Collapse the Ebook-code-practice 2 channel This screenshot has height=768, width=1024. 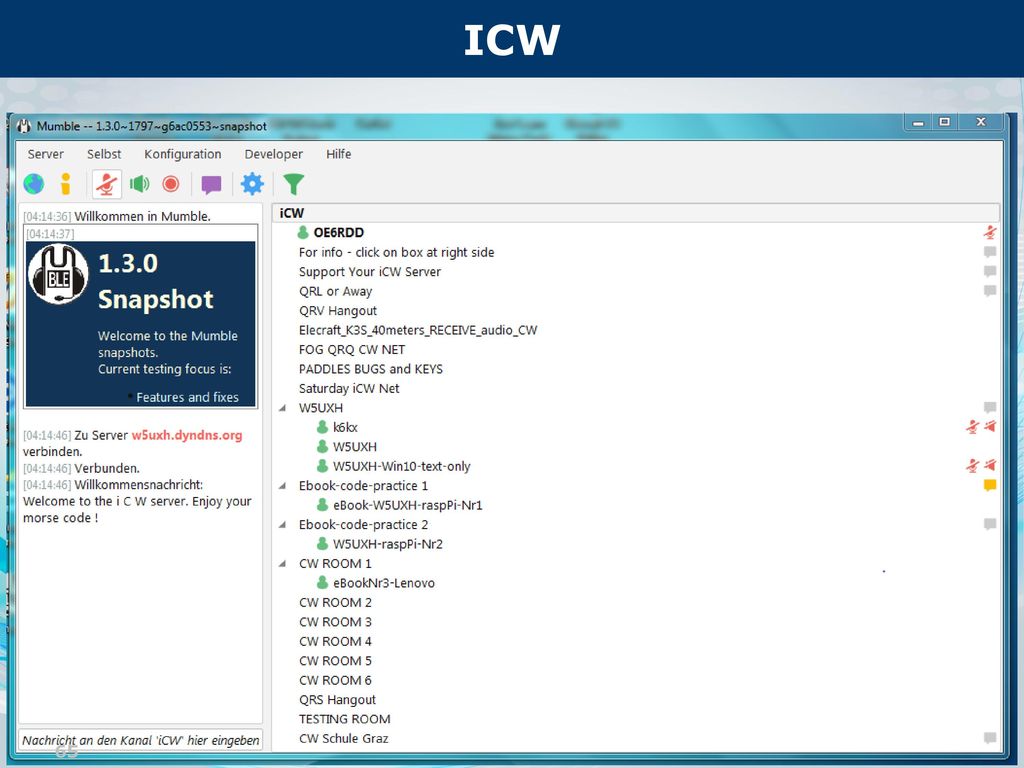pos(283,525)
